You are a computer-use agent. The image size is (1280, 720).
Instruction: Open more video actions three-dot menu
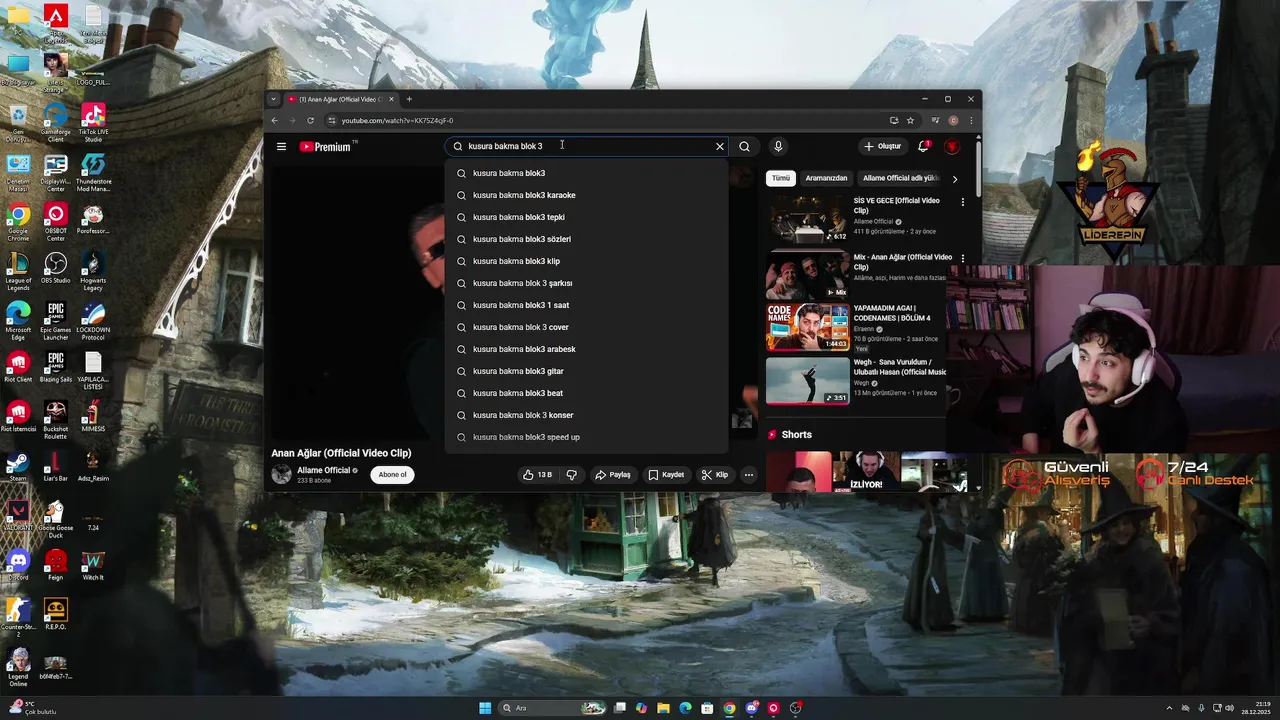748,475
